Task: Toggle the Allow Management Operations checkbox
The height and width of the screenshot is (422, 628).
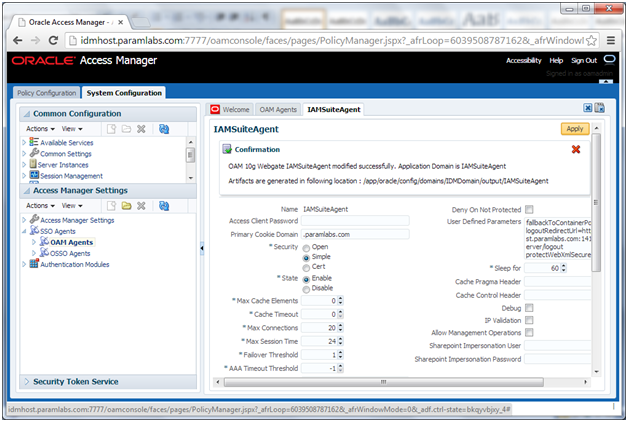Action: [x=529, y=333]
